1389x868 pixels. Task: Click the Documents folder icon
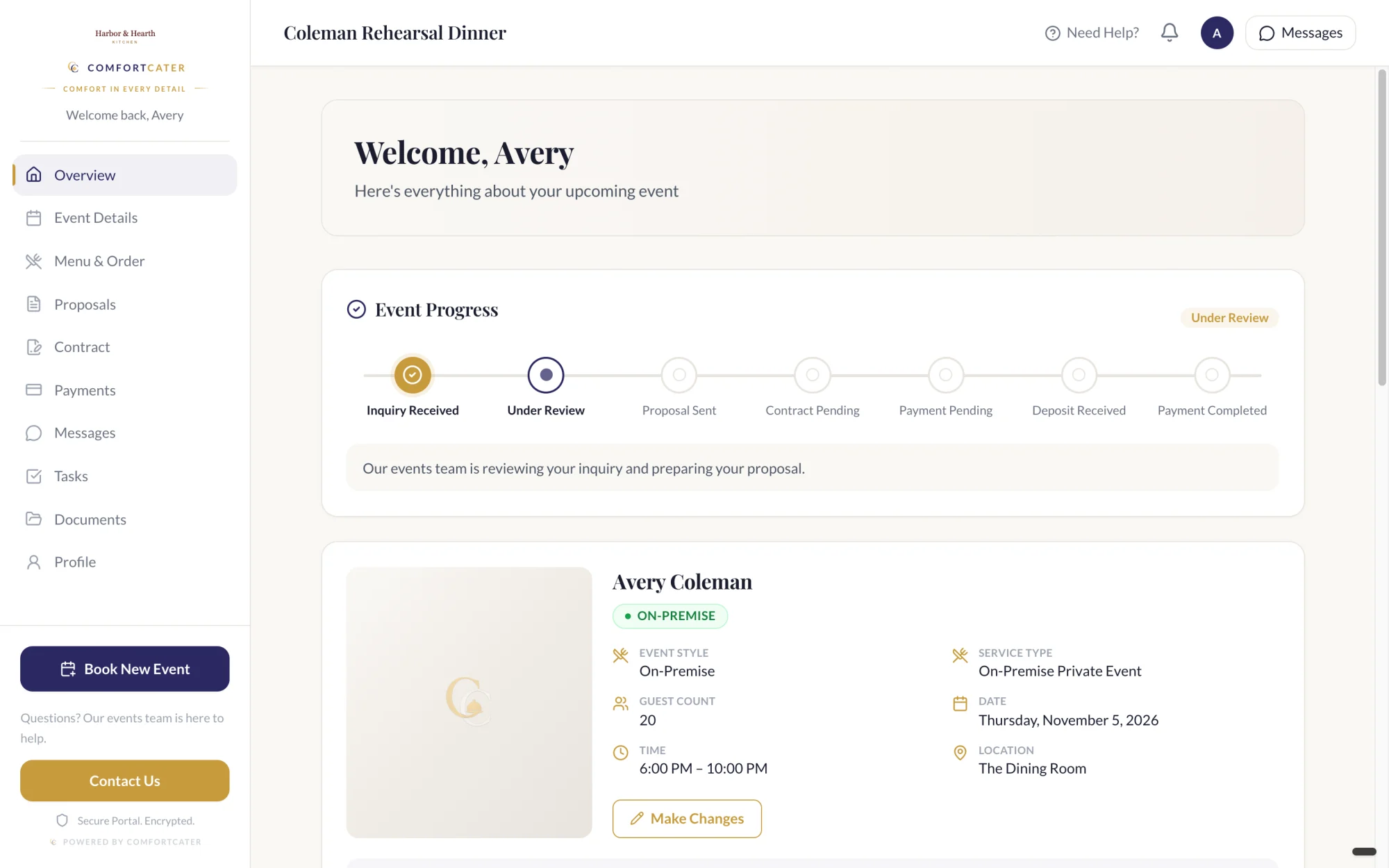[x=33, y=519]
